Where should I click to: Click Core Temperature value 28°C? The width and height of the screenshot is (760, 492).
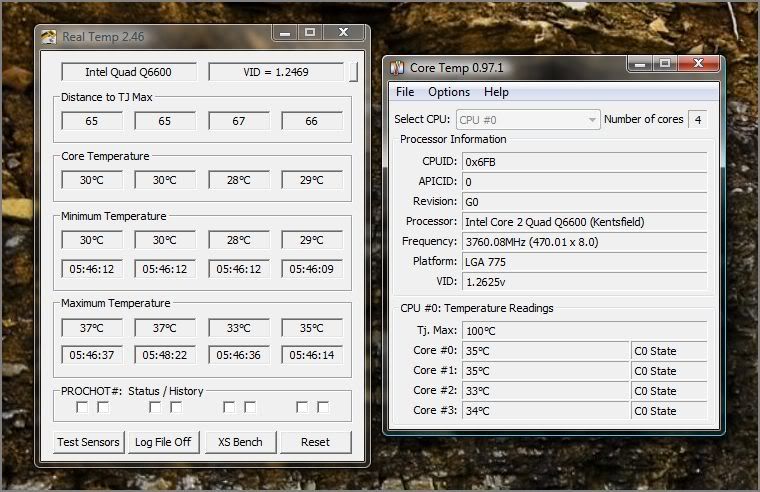[239, 180]
